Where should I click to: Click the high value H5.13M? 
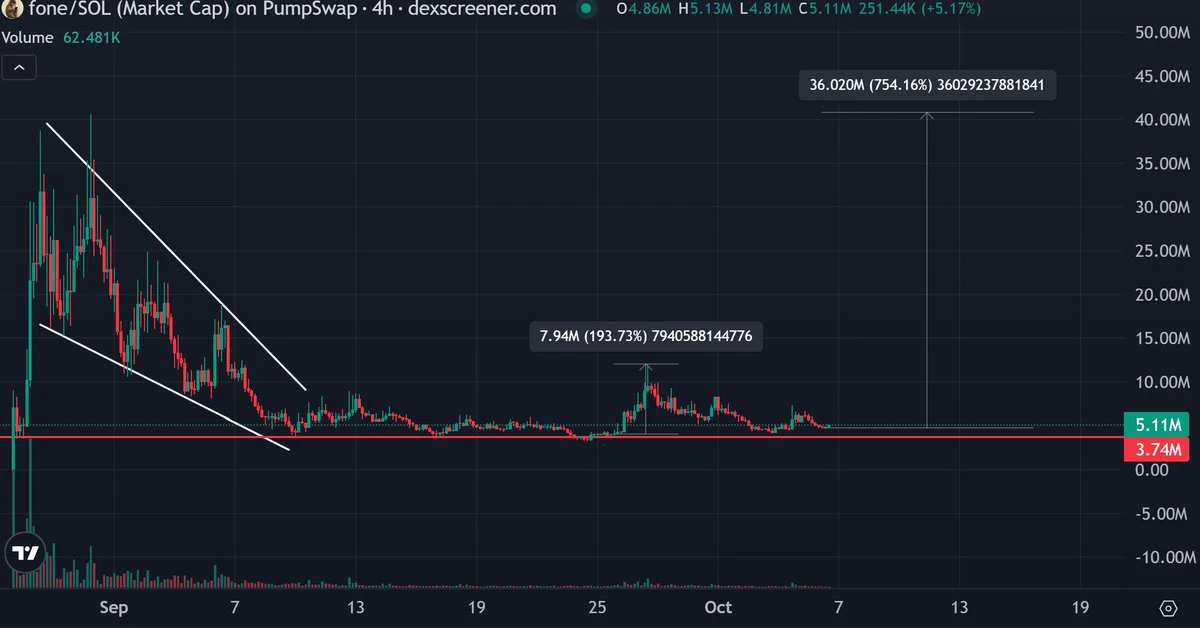click(704, 9)
